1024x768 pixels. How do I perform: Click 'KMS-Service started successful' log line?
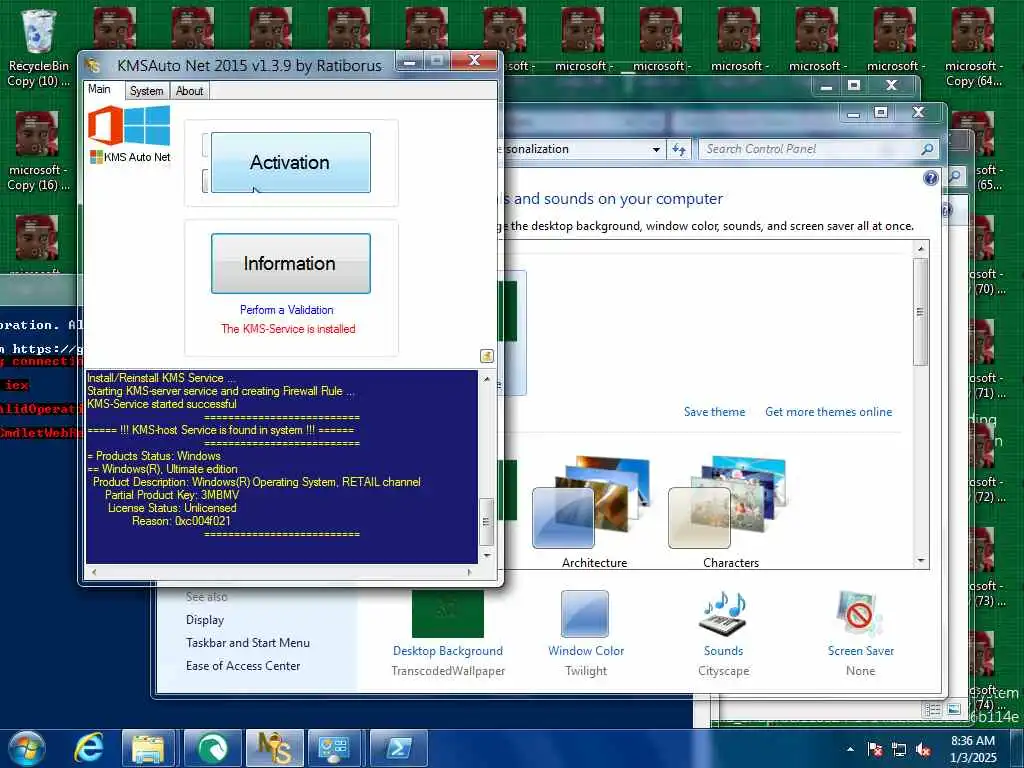(x=162, y=404)
